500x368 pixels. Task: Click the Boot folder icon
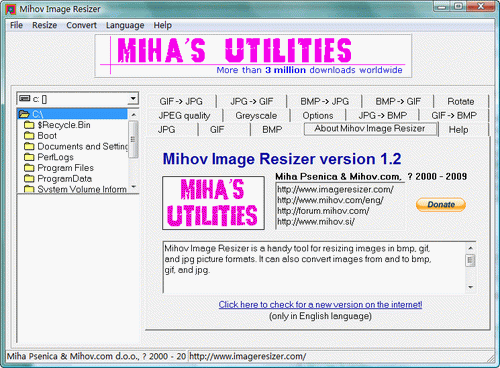point(29,136)
